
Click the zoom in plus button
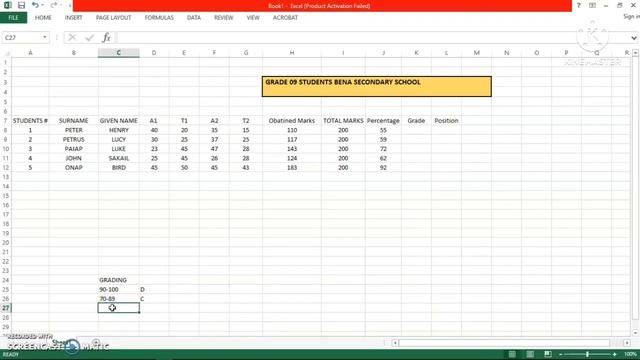pyautogui.click(x=615, y=354)
